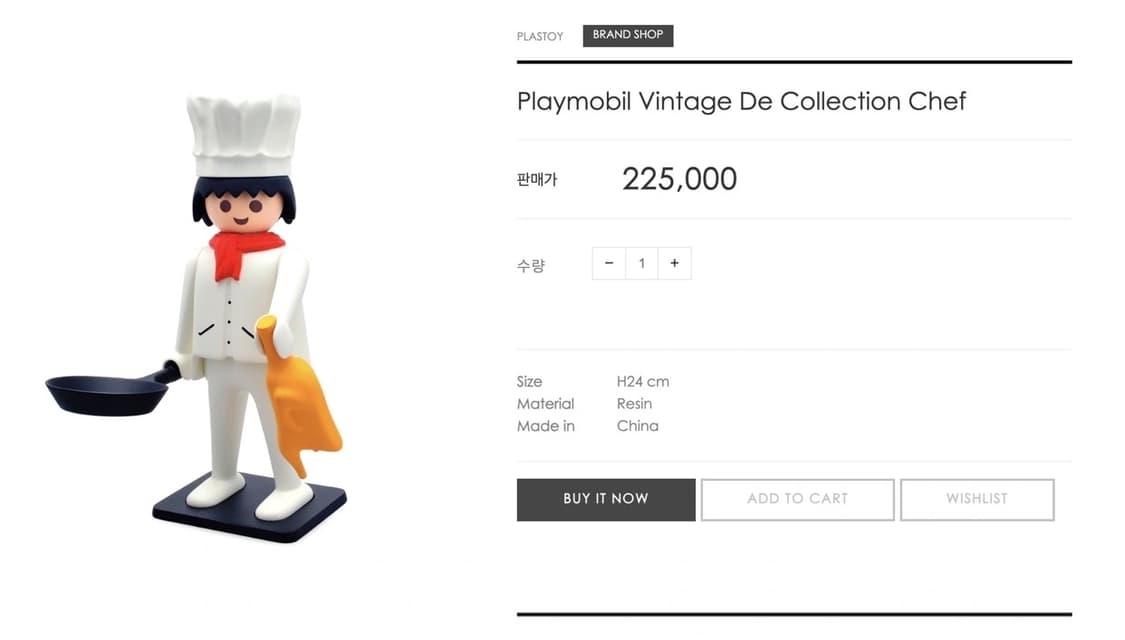Add the chef figure to cart

(x=797, y=499)
